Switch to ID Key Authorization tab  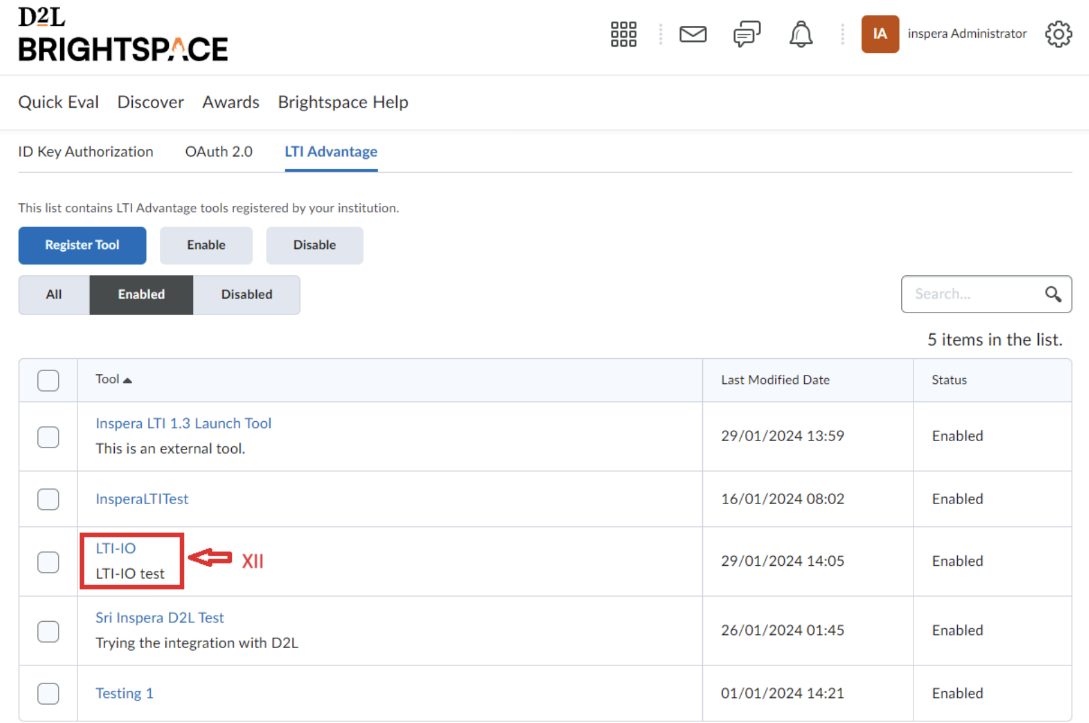pyautogui.click(x=85, y=151)
